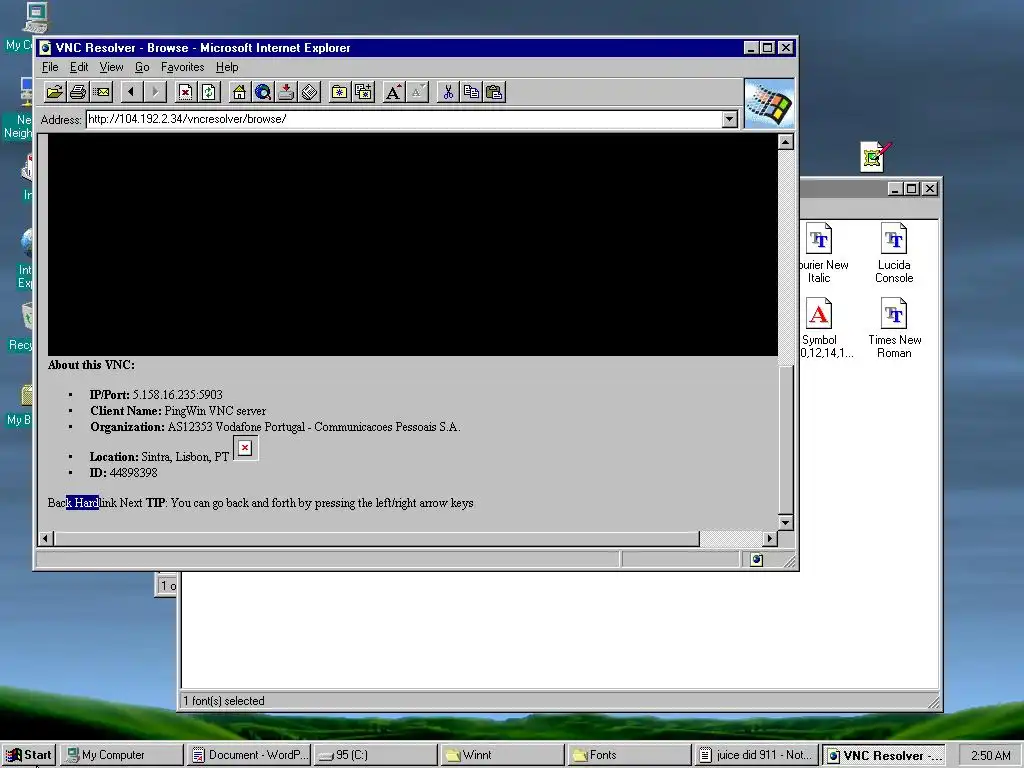Image resolution: width=1024 pixels, height=768 pixels.
Task: Open the Favorites folder toolbar icon
Action: coord(340,92)
